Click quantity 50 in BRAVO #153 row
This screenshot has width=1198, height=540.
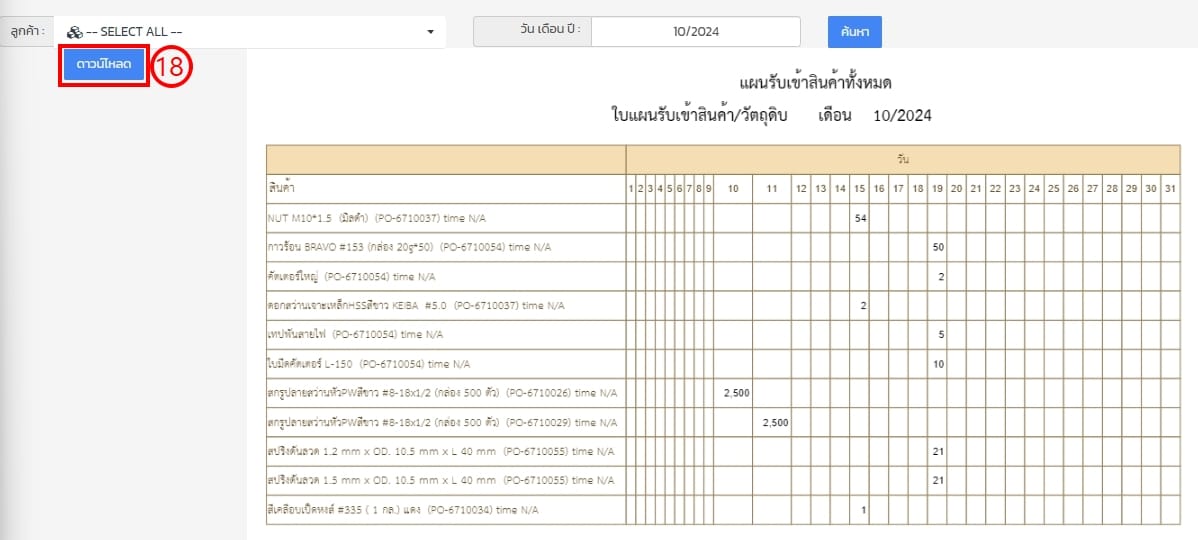click(938, 247)
